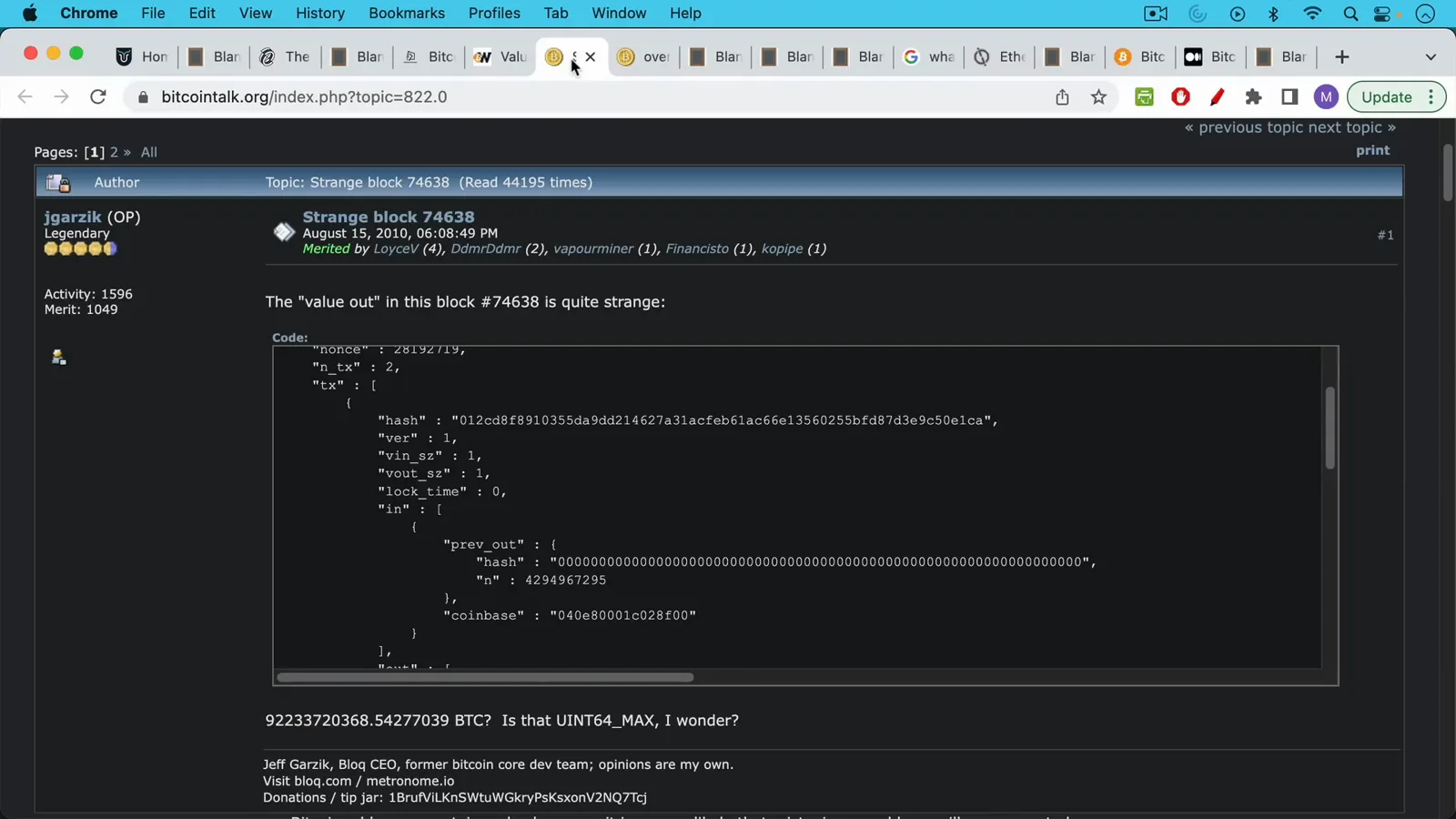Open the share page icon
This screenshot has width=1456, height=819.
[1062, 96]
